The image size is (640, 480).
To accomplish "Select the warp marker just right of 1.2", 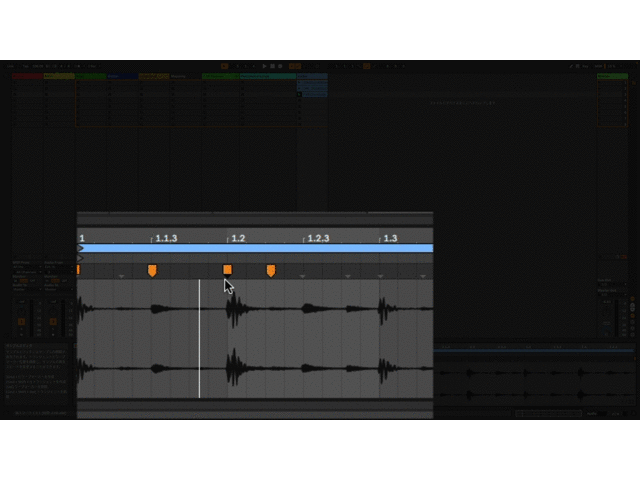I will (x=270, y=270).
